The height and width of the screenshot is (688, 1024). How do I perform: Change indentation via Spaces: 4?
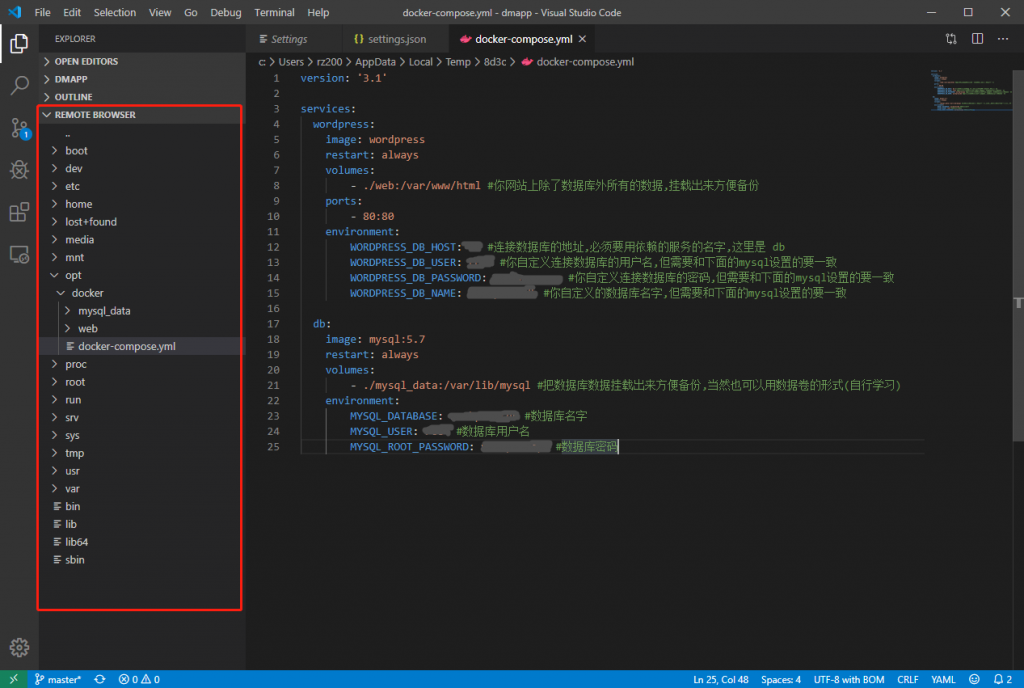click(x=780, y=680)
